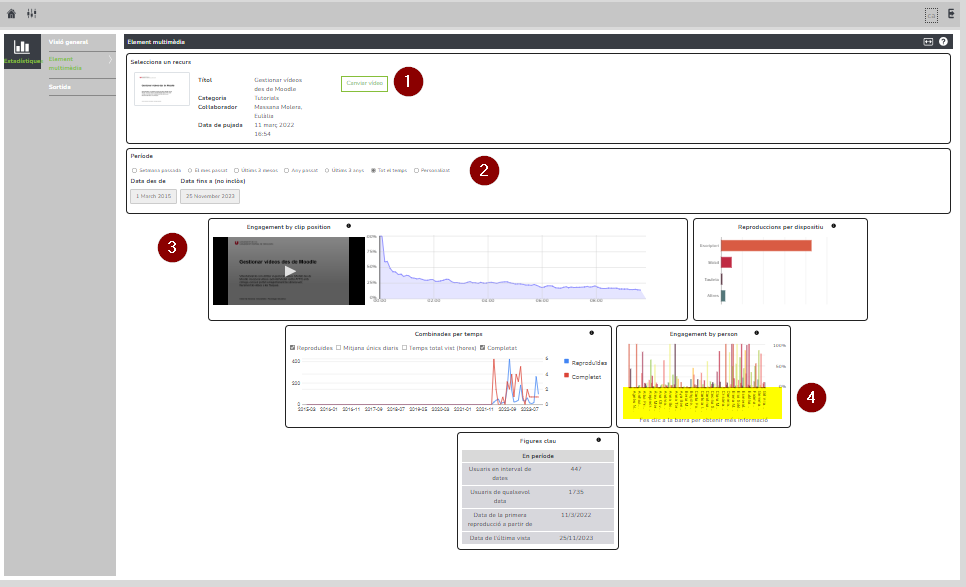Click info dot of Combinades per temps
The width and height of the screenshot is (966, 587).
[591, 333]
